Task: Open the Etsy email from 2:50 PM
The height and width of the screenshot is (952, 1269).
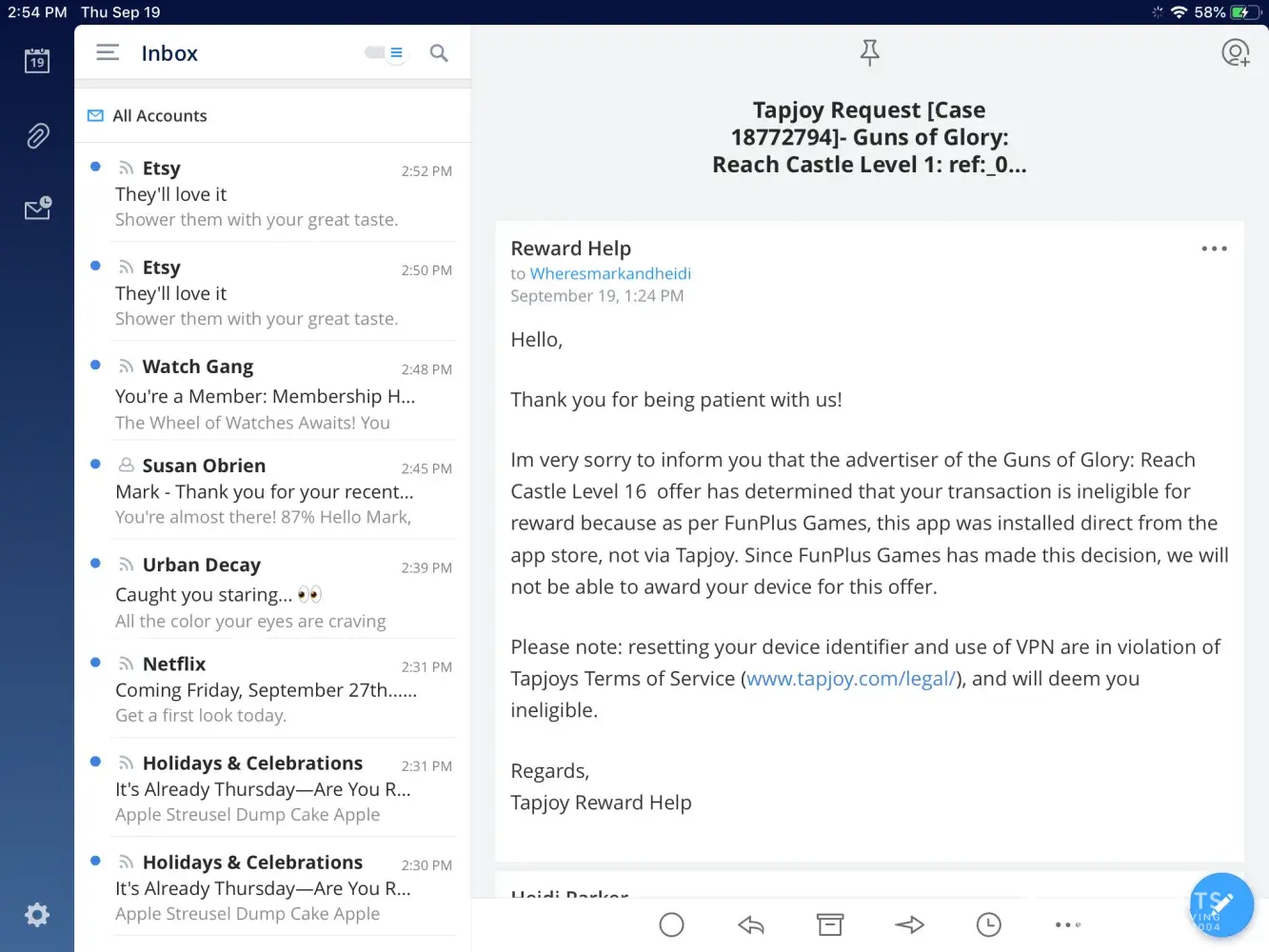Action: click(272, 292)
